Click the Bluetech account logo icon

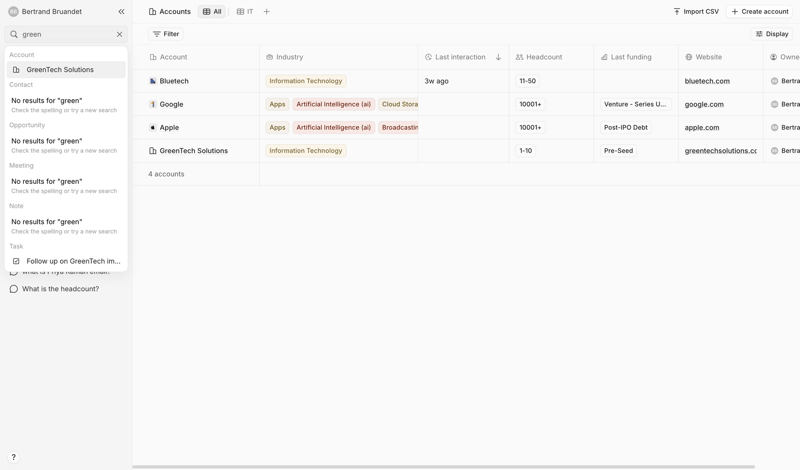pyautogui.click(x=153, y=81)
